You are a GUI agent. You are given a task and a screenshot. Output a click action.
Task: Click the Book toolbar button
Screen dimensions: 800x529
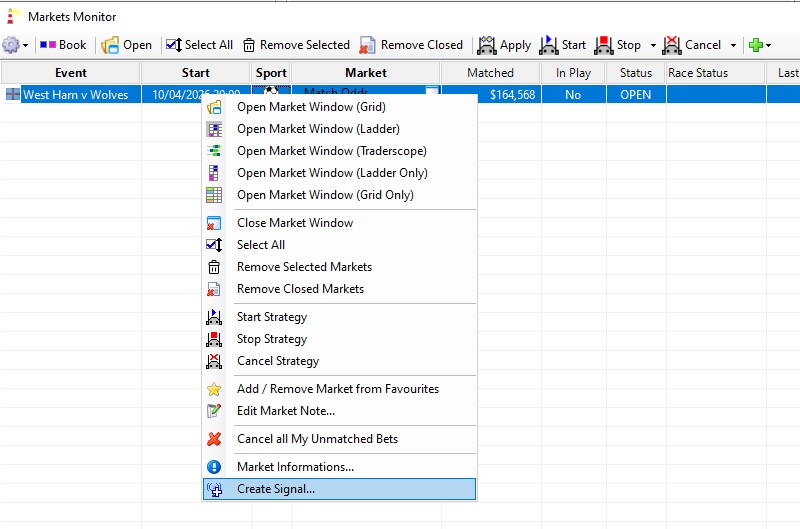[x=63, y=45]
